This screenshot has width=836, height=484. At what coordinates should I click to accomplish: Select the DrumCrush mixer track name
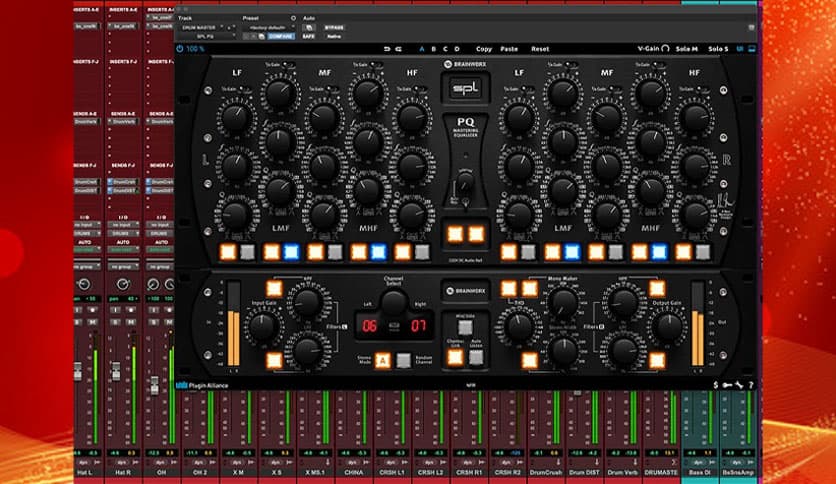[x=545, y=472]
